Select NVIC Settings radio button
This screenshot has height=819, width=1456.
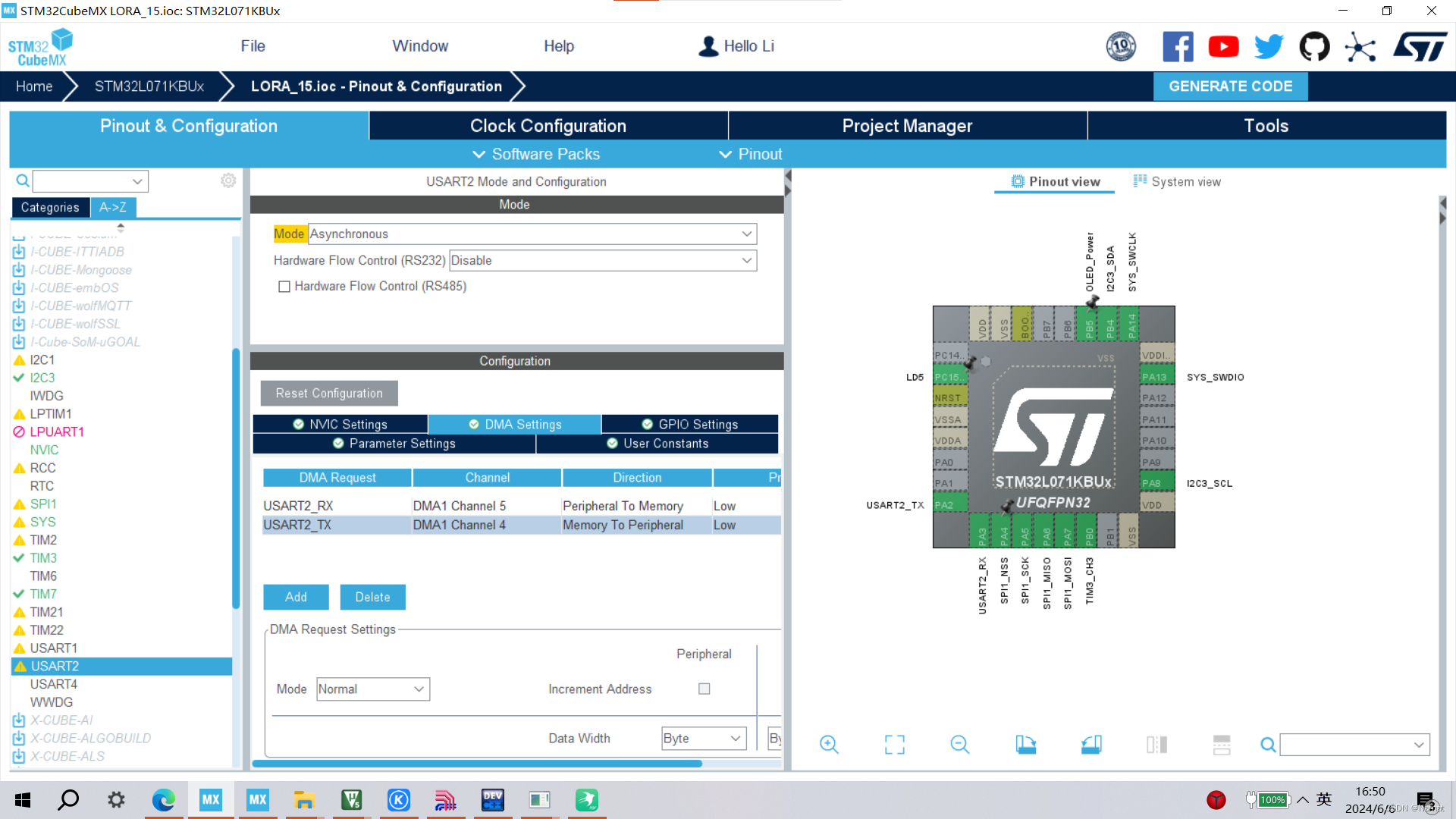348,424
